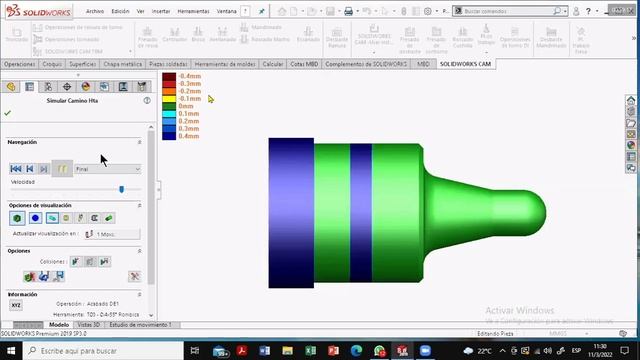This screenshot has width=640, height=360.
Task: Click the show difference icon under Opciones
Action: [29, 277]
